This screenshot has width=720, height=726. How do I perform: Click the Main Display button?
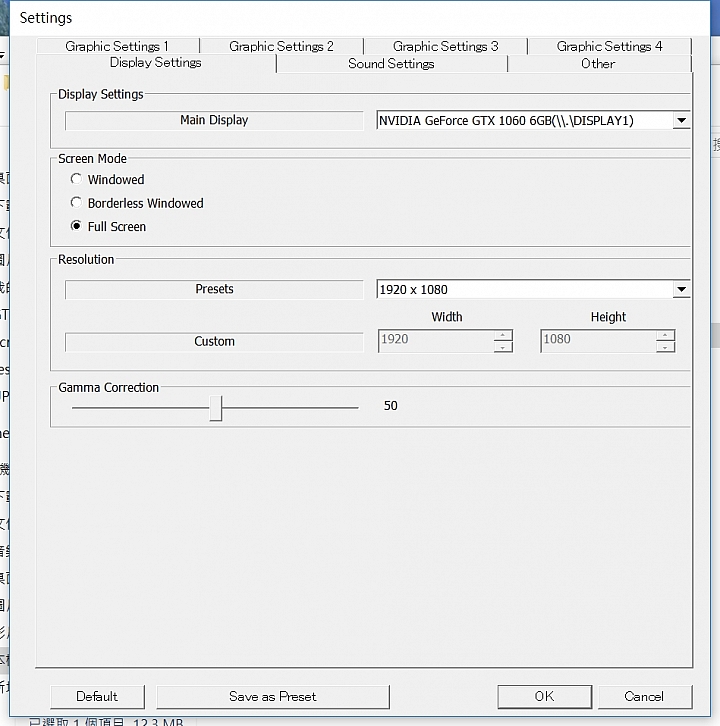click(214, 120)
